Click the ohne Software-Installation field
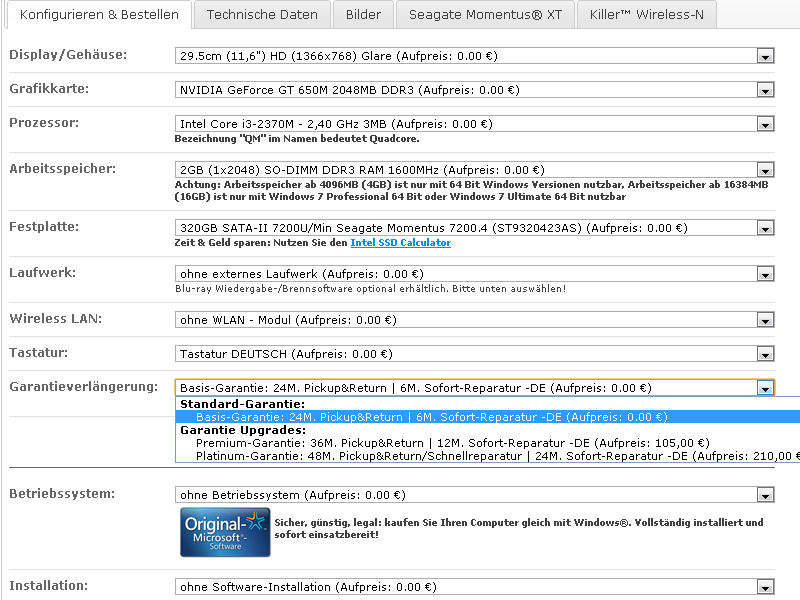This screenshot has width=800, height=600. point(474,587)
